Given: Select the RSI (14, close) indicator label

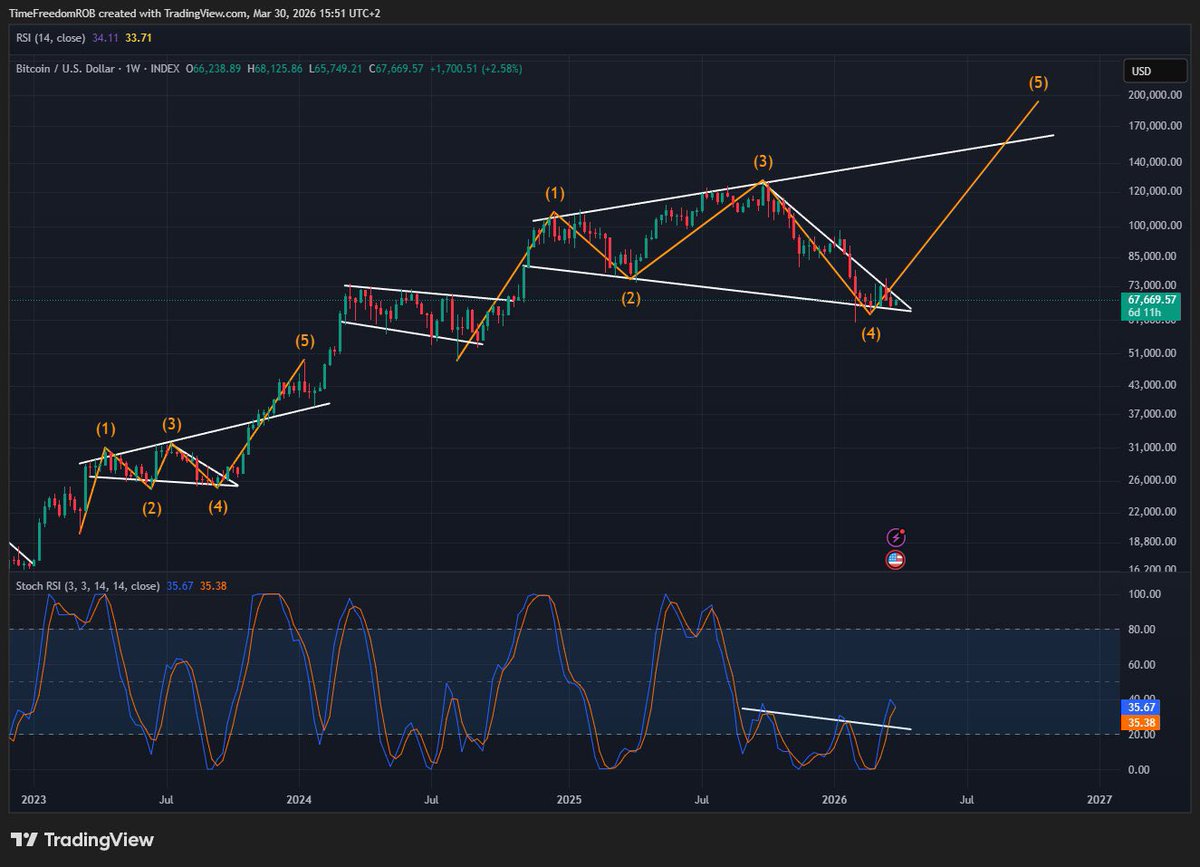Looking at the screenshot, I should [50, 37].
